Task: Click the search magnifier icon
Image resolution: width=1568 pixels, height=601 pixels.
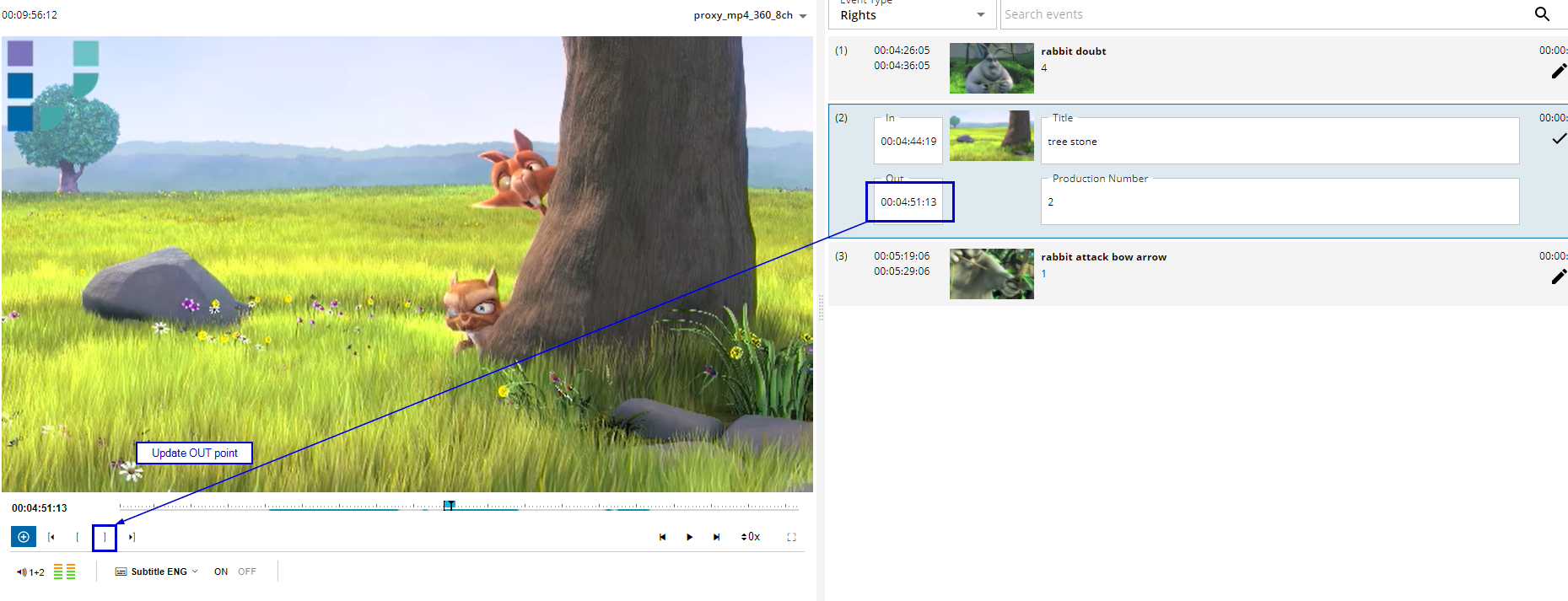Action: tap(1542, 14)
